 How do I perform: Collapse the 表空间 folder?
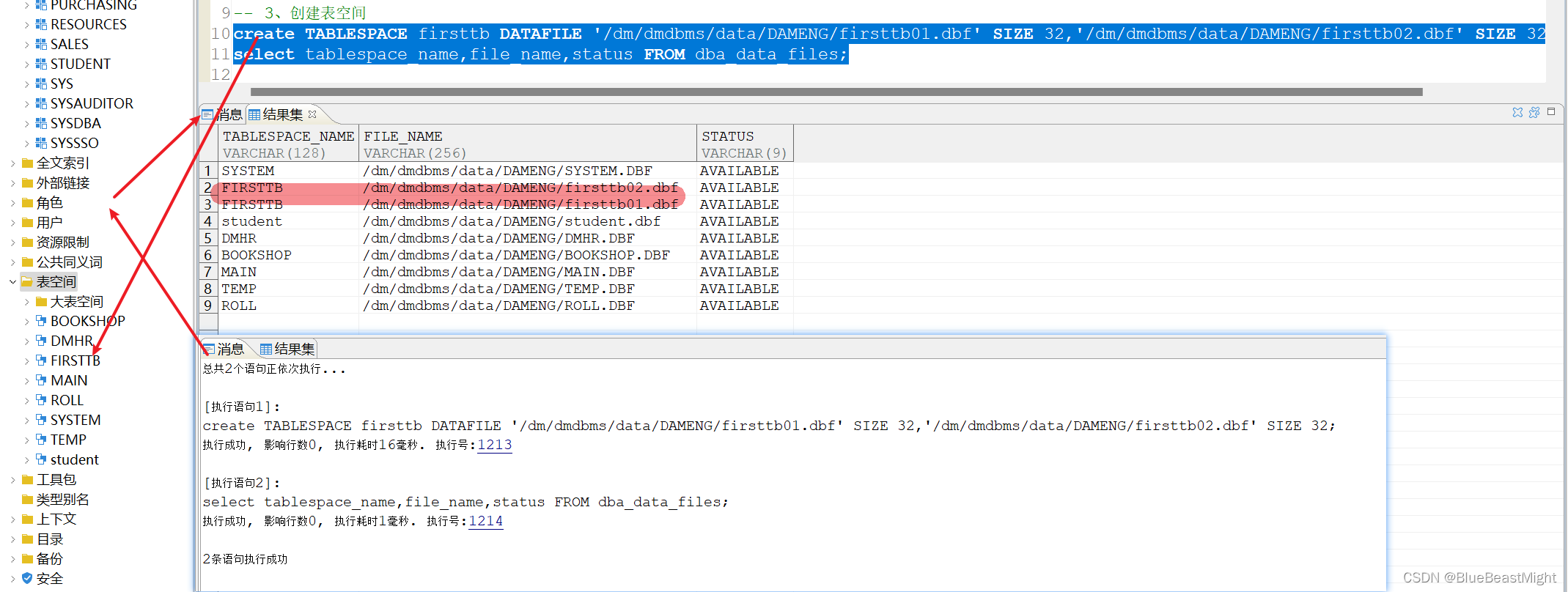coord(12,281)
